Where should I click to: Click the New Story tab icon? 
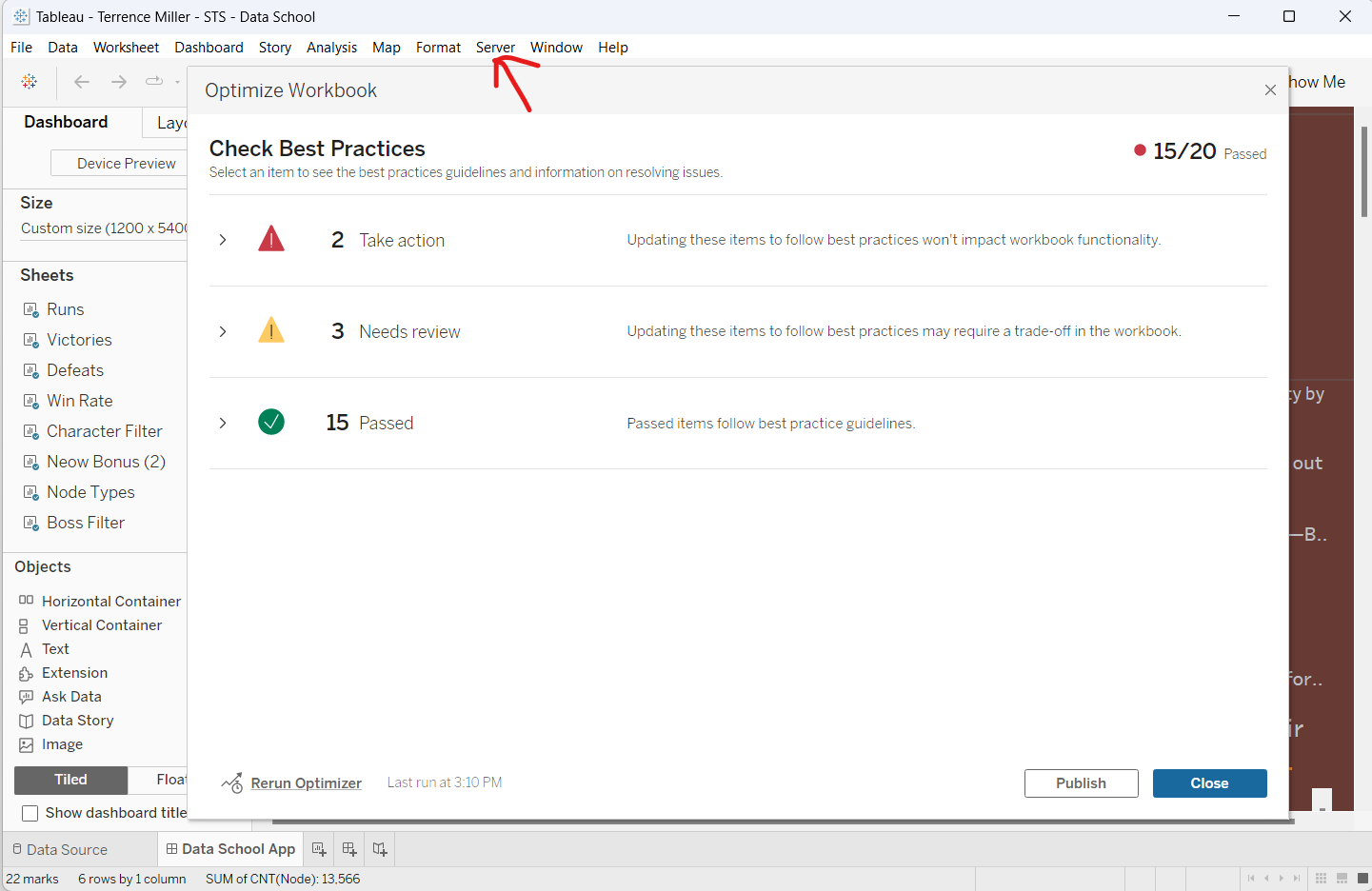tap(380, 849)
